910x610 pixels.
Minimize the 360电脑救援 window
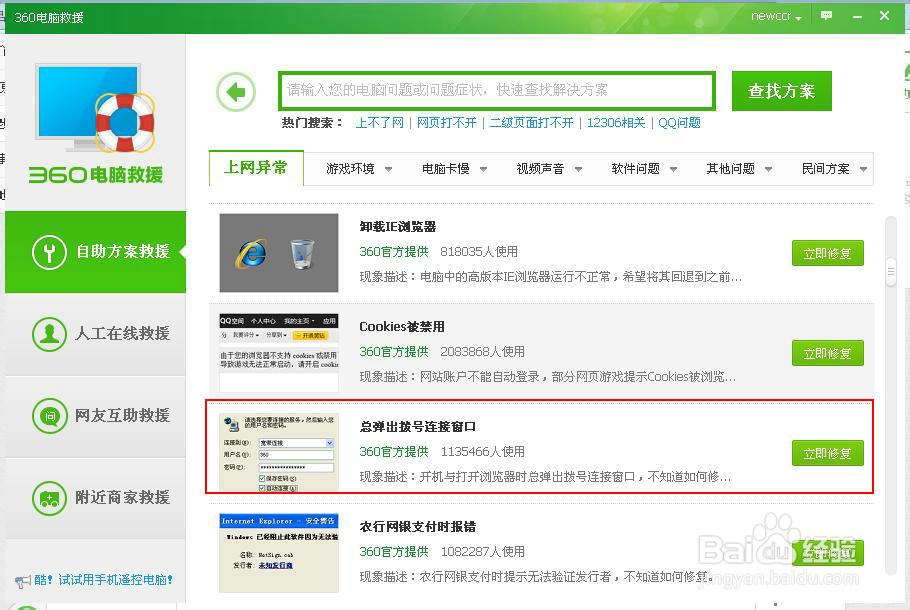[857, 16]
